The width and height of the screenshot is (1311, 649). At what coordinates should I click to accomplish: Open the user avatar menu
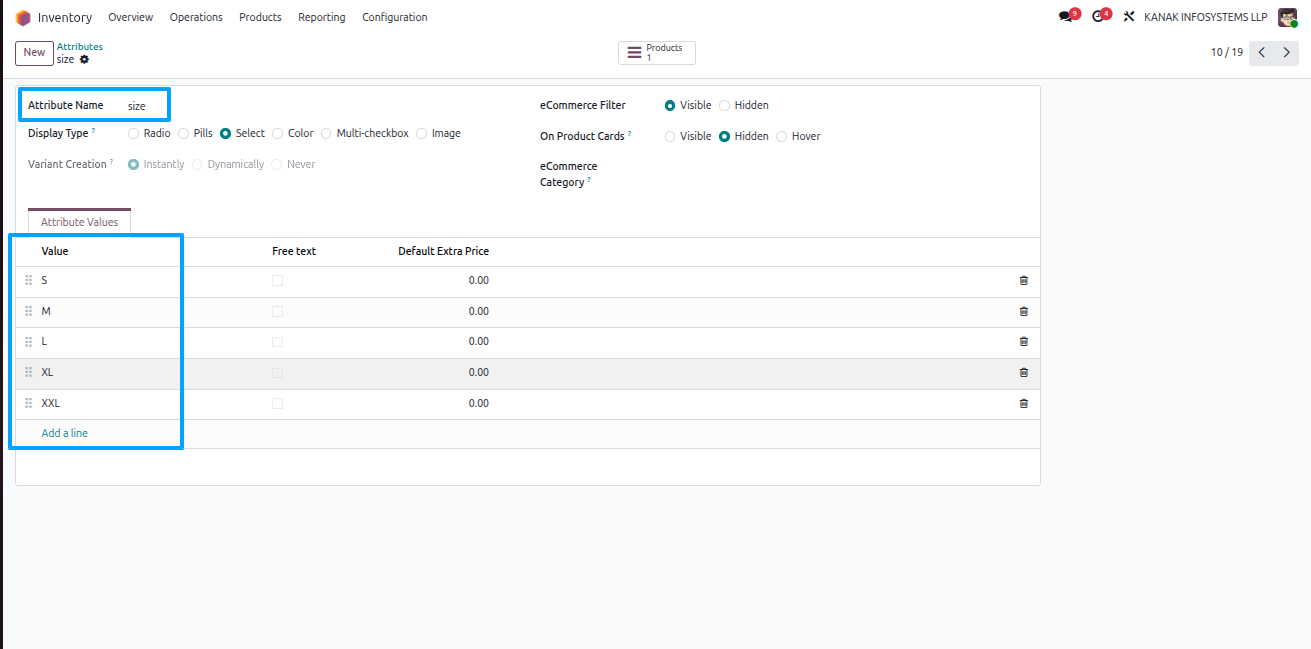(x=1287, y=17)
